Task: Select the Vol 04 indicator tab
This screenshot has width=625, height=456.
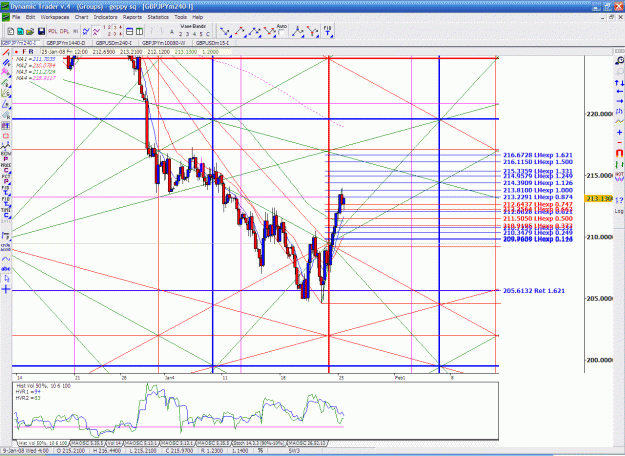Action: pyautogui.click(x=115, y=443)
